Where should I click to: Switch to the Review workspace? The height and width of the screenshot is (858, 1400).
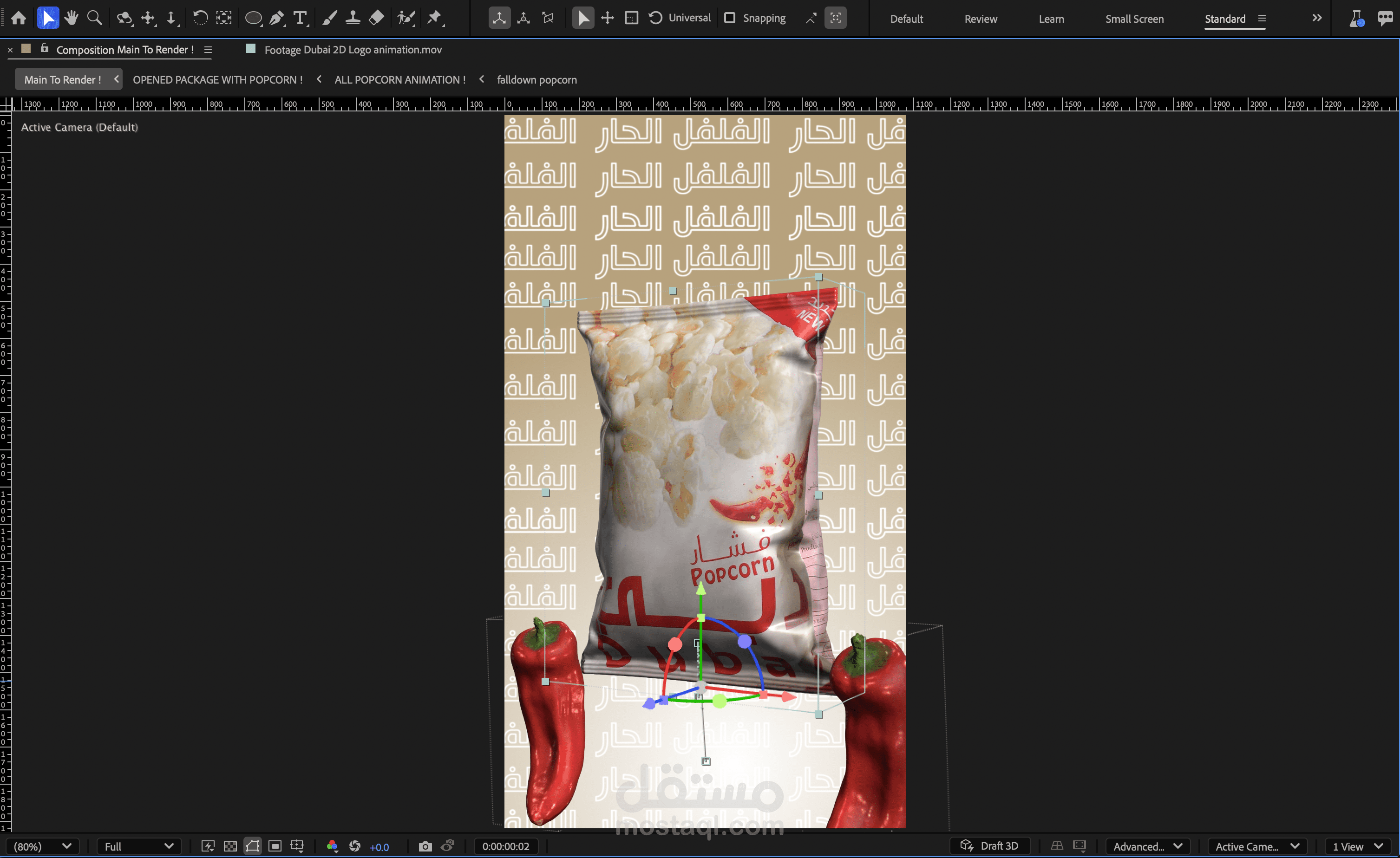coord(980,19)
